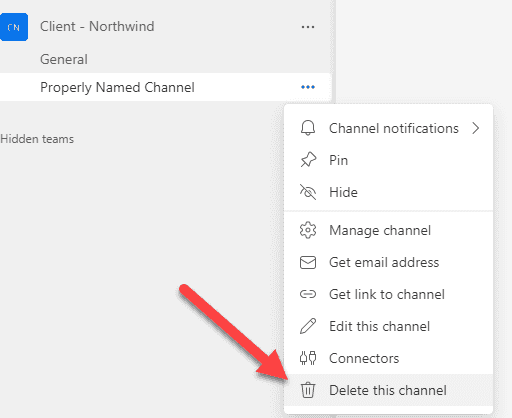Click the gear icon beside Manage channel
This screenshot has height=418, width=512.
coord(308,230)
